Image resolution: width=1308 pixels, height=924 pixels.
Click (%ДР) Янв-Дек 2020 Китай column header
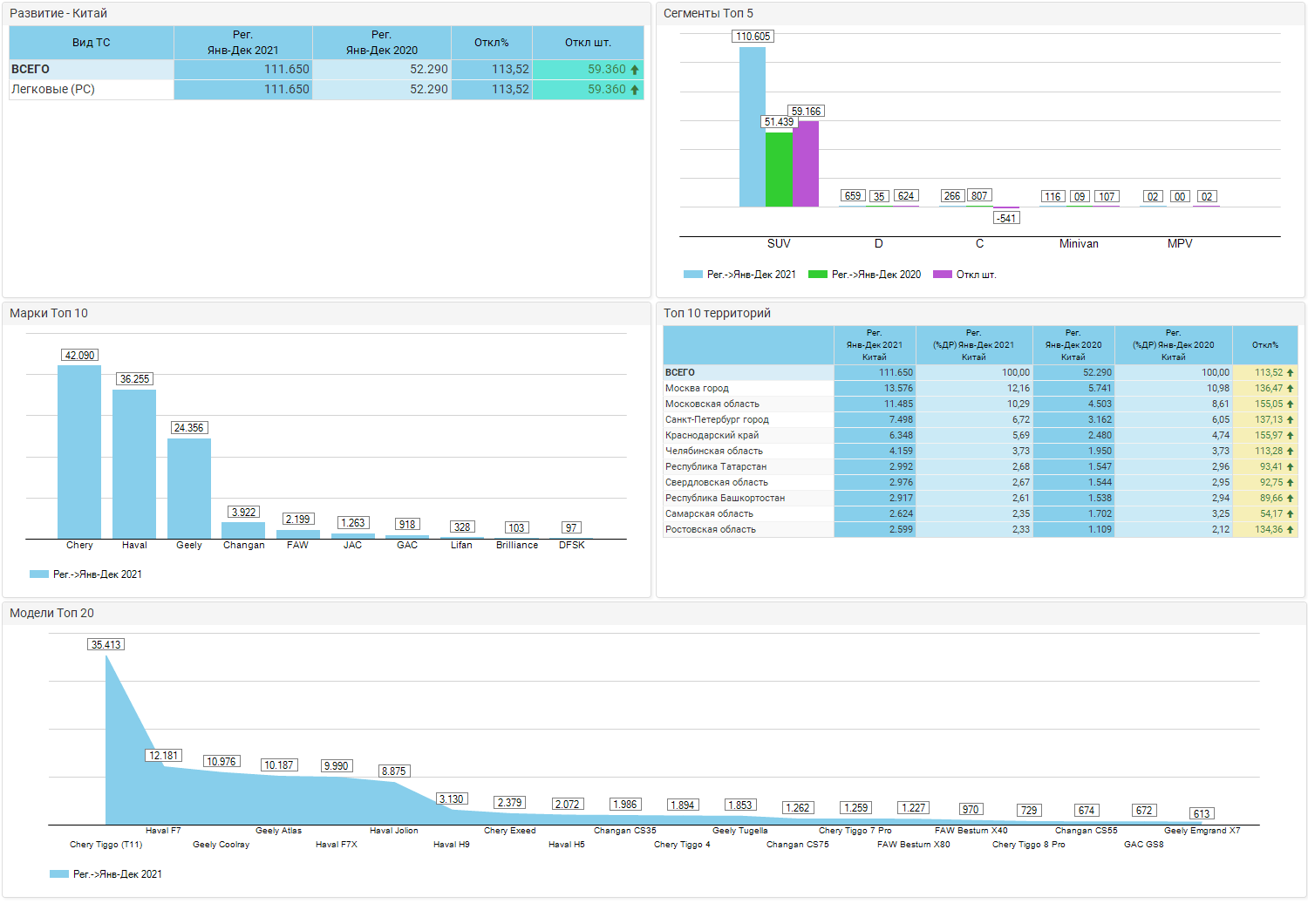pyautogui.click(x=1174, y=345)
